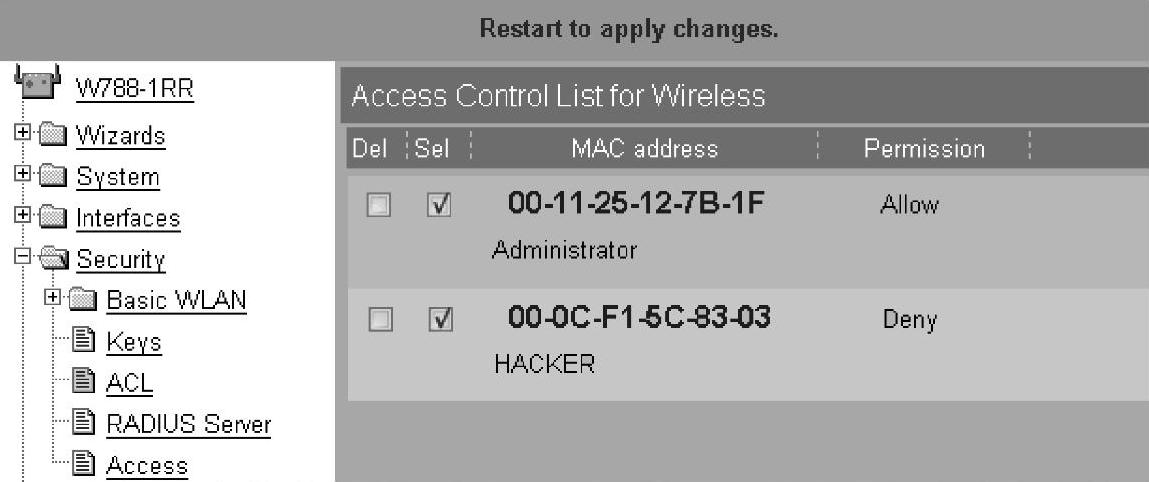Click the Interfaces folder icon

pyautogui.click(x=50, y=218)
